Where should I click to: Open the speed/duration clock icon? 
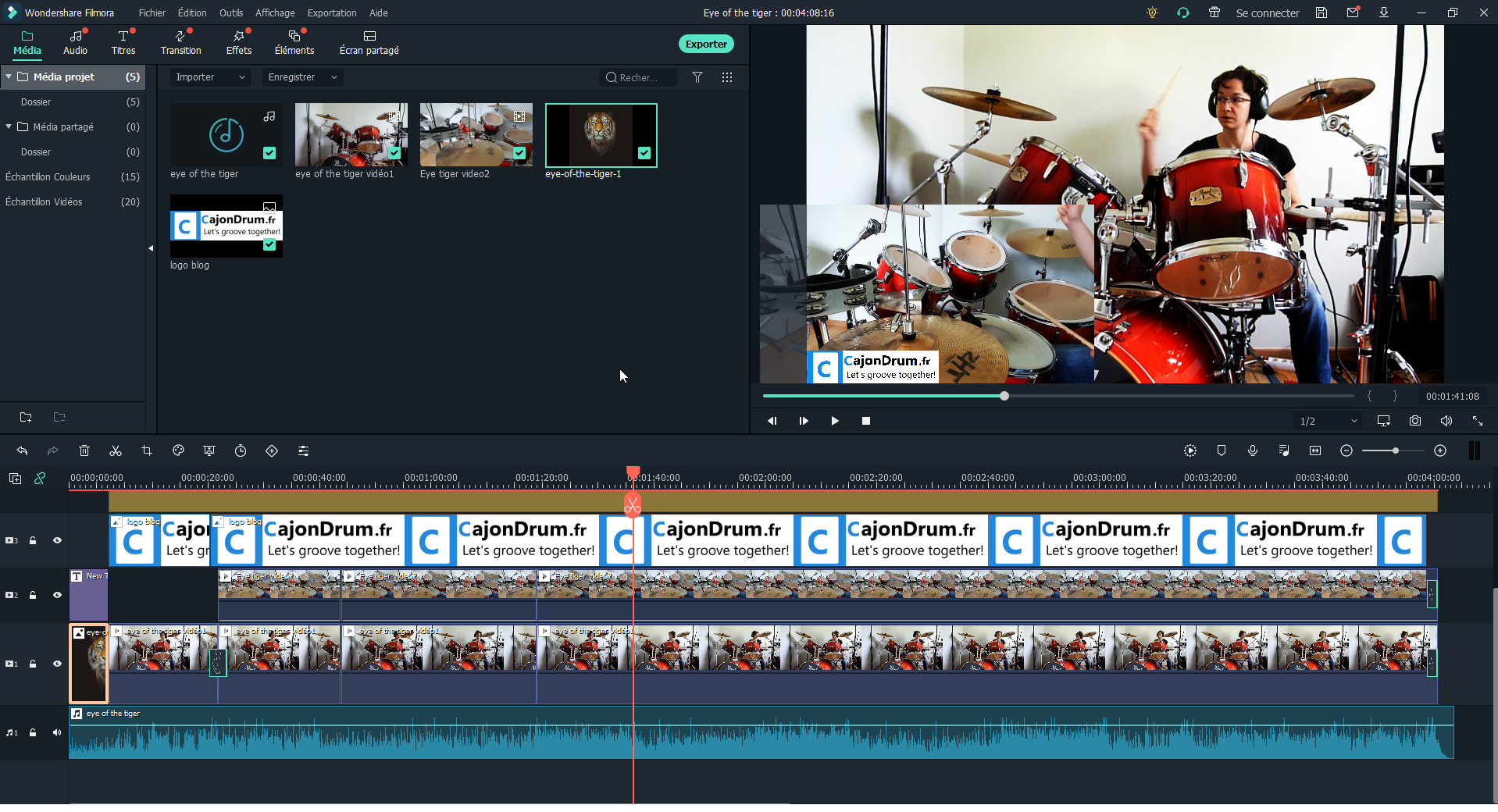pos(241,451)
